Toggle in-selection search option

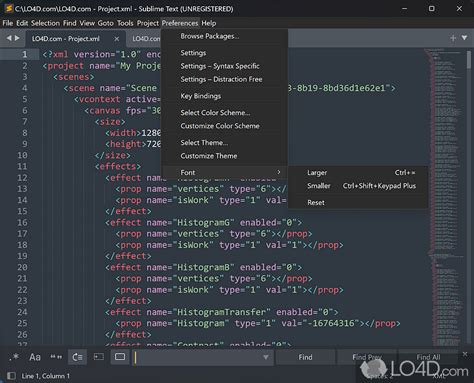coord(99,357)
